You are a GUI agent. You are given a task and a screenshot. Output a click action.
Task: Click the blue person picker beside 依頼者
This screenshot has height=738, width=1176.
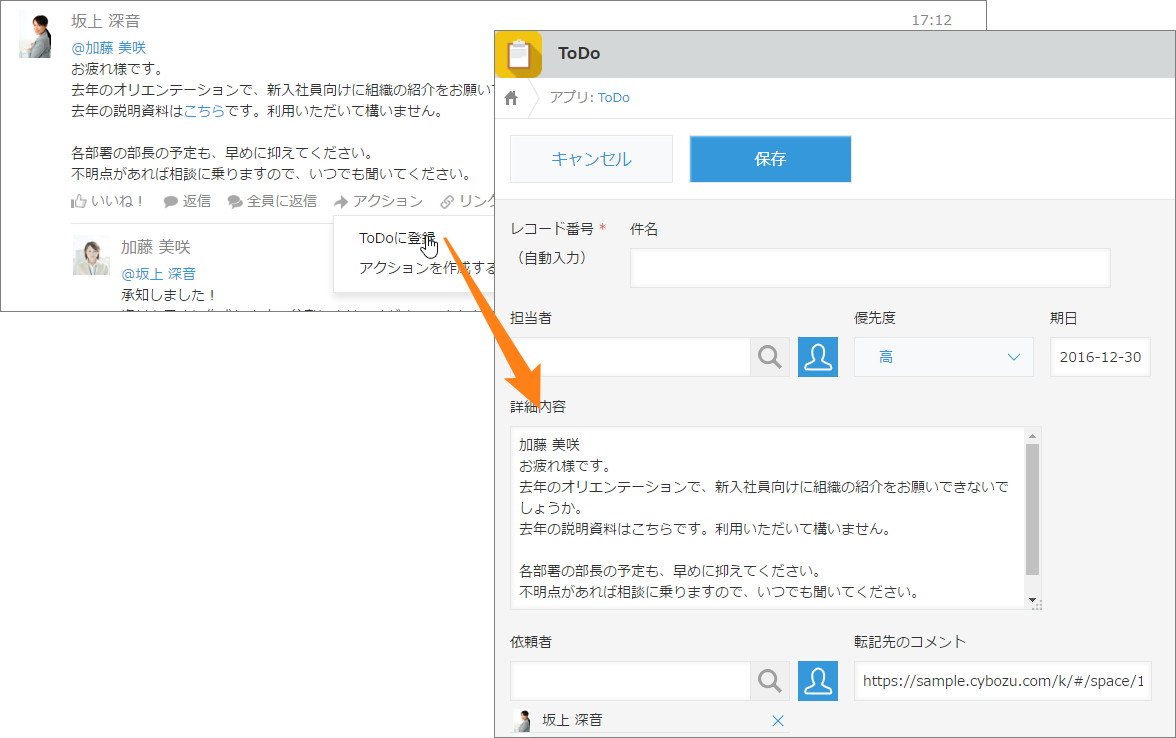click(x=818, y=680)
